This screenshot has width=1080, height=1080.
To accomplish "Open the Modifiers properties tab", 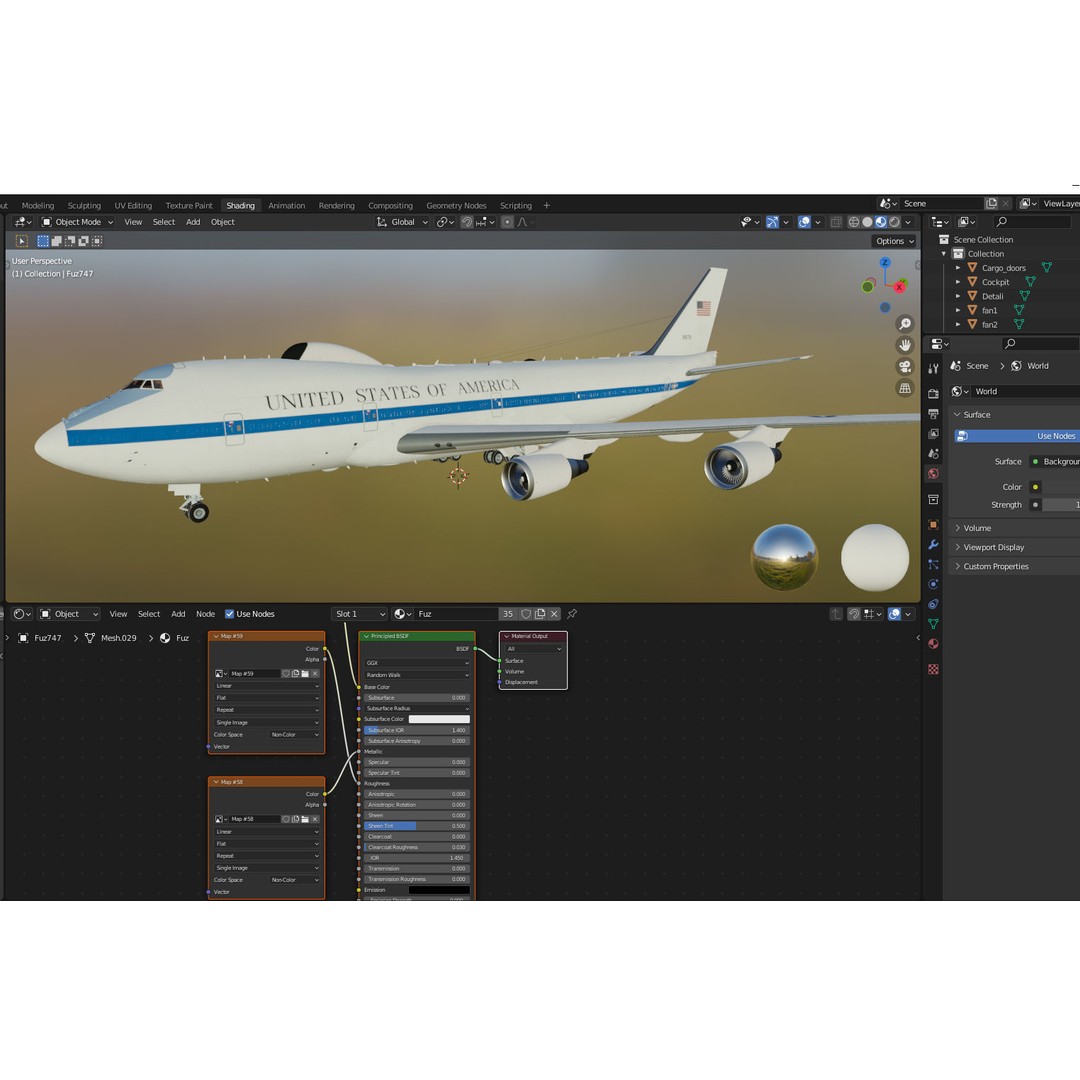I will (933, 544).
